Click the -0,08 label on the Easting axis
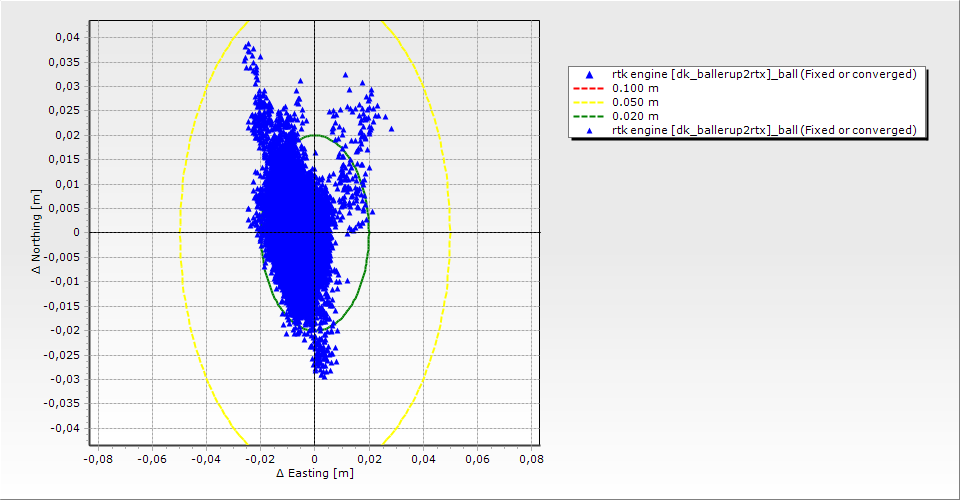The height and width of the screenshot is (500, 960). [97, 459]
